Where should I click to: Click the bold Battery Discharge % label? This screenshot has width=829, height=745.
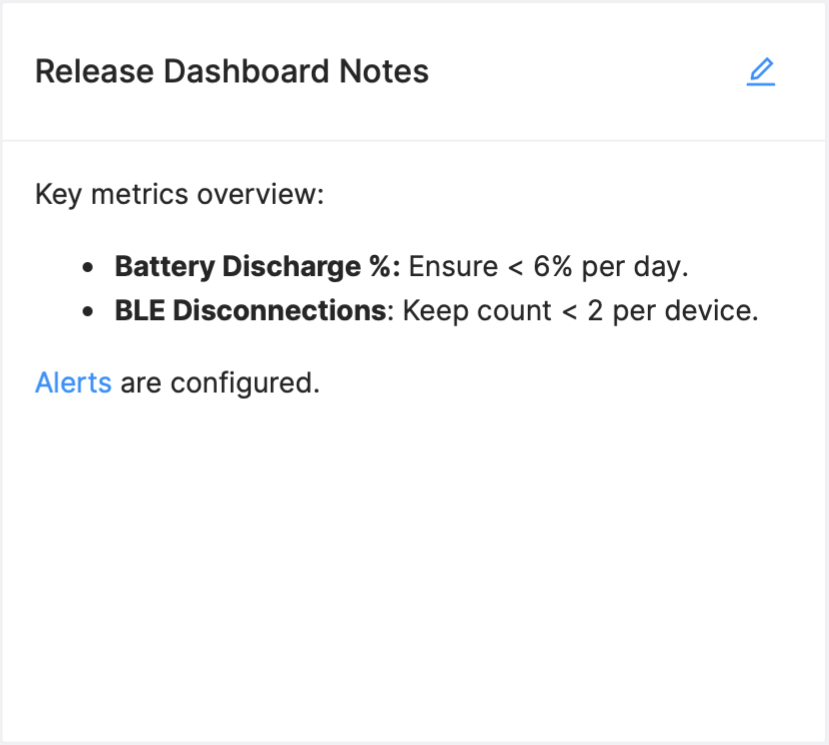257,267
